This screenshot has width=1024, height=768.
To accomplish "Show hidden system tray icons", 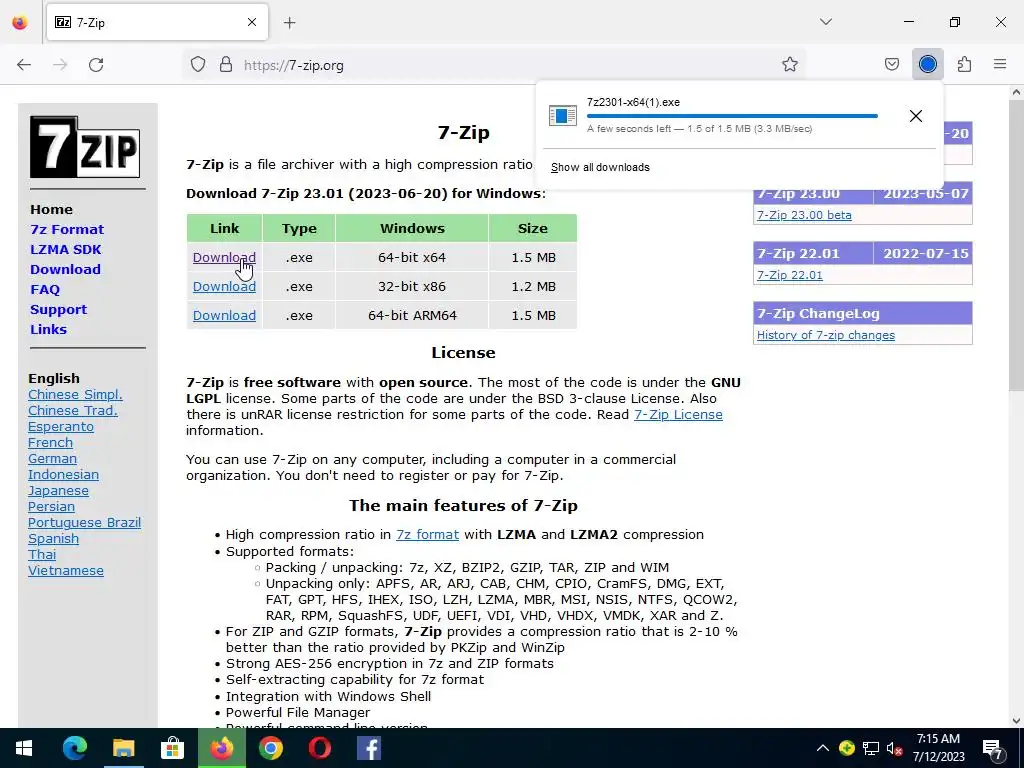I will [x=823, y=748].
